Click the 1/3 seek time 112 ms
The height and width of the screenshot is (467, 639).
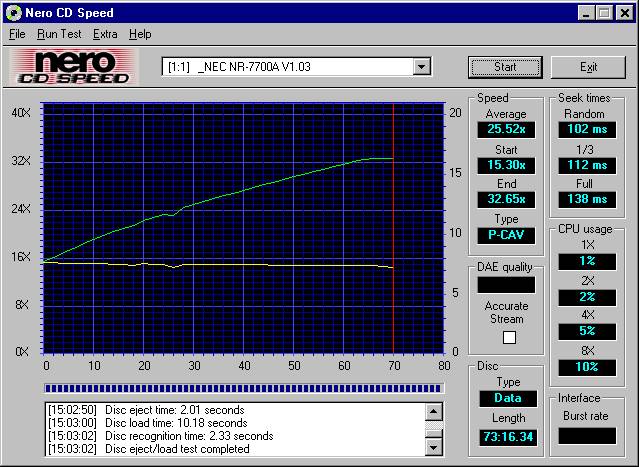pyautogui.click(x=587, y=165)
